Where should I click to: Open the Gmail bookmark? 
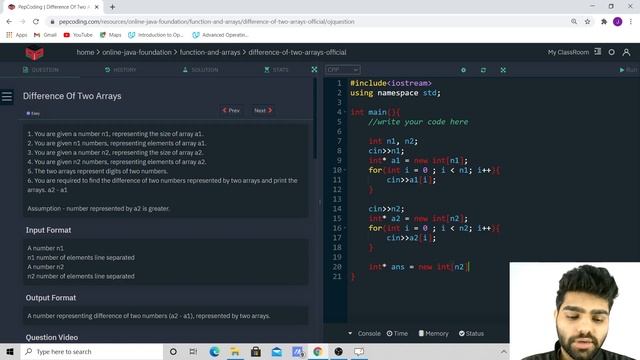click(45, 35)
